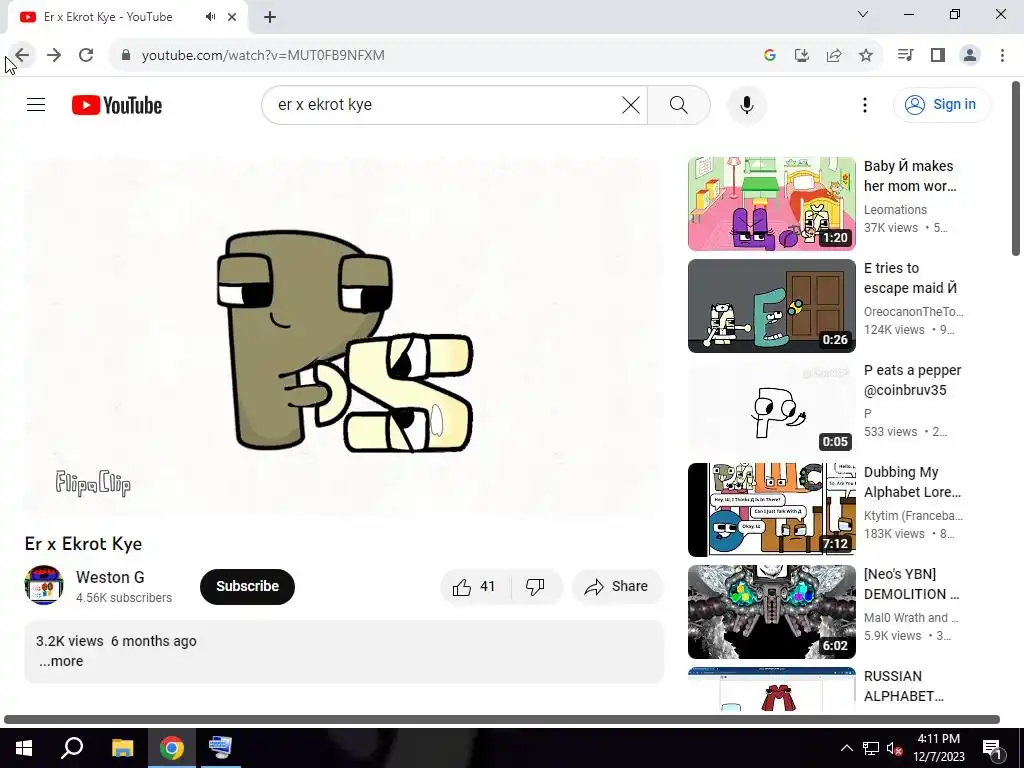Bookmark this tab with the star icon
The width and height of the screenshot is (1024, 768).
coord(866,56)
